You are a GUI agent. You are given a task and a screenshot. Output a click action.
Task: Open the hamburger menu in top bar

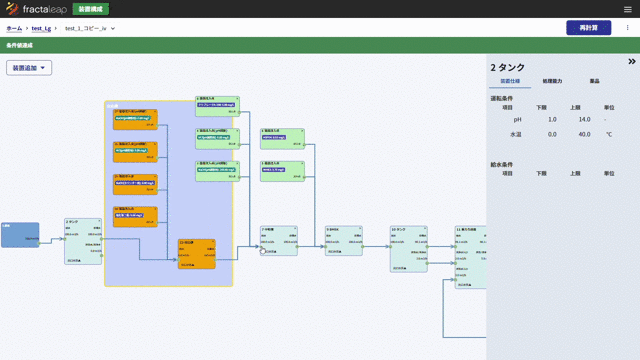point(628,9)
